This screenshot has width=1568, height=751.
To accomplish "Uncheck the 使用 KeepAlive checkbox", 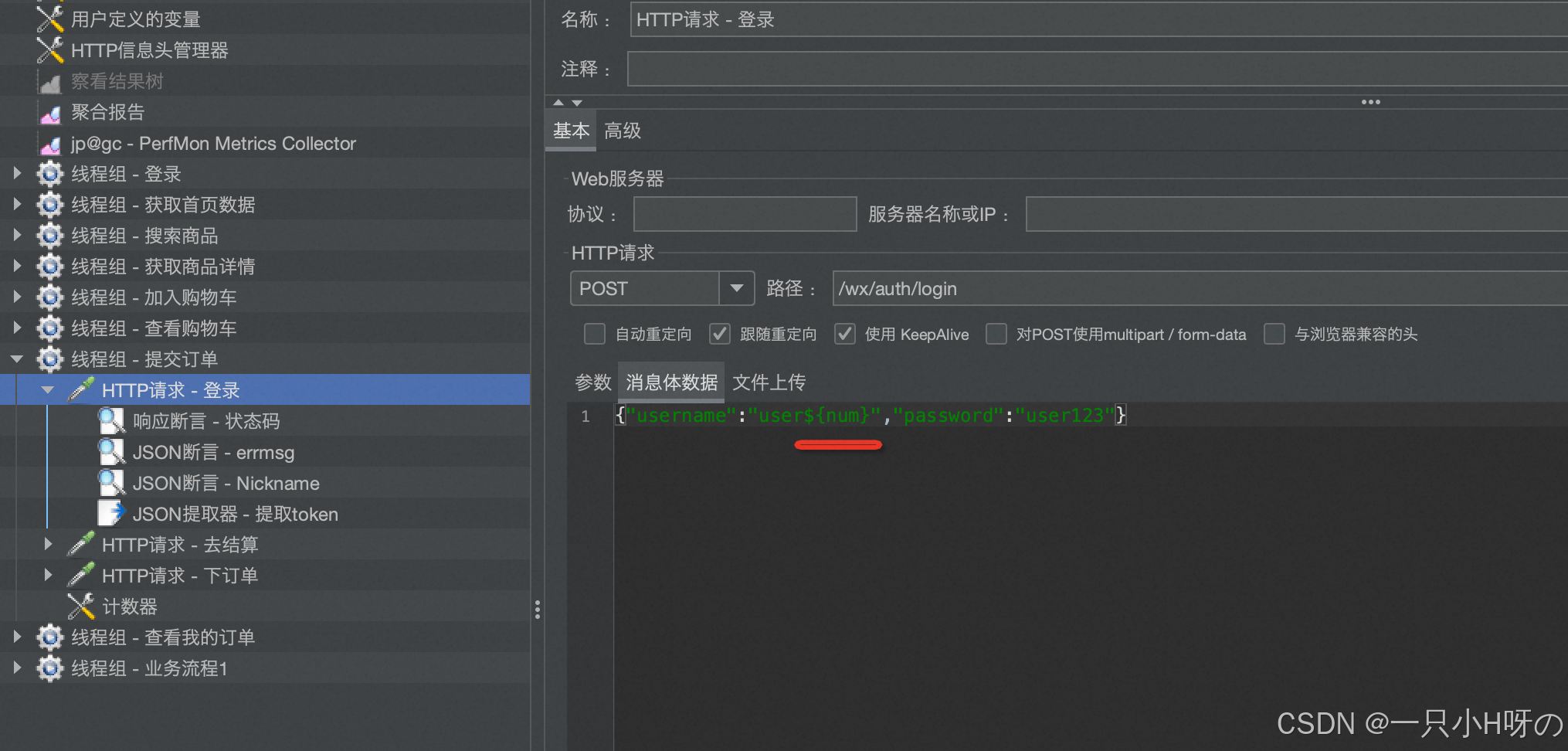I will click(x=845, y=334).
